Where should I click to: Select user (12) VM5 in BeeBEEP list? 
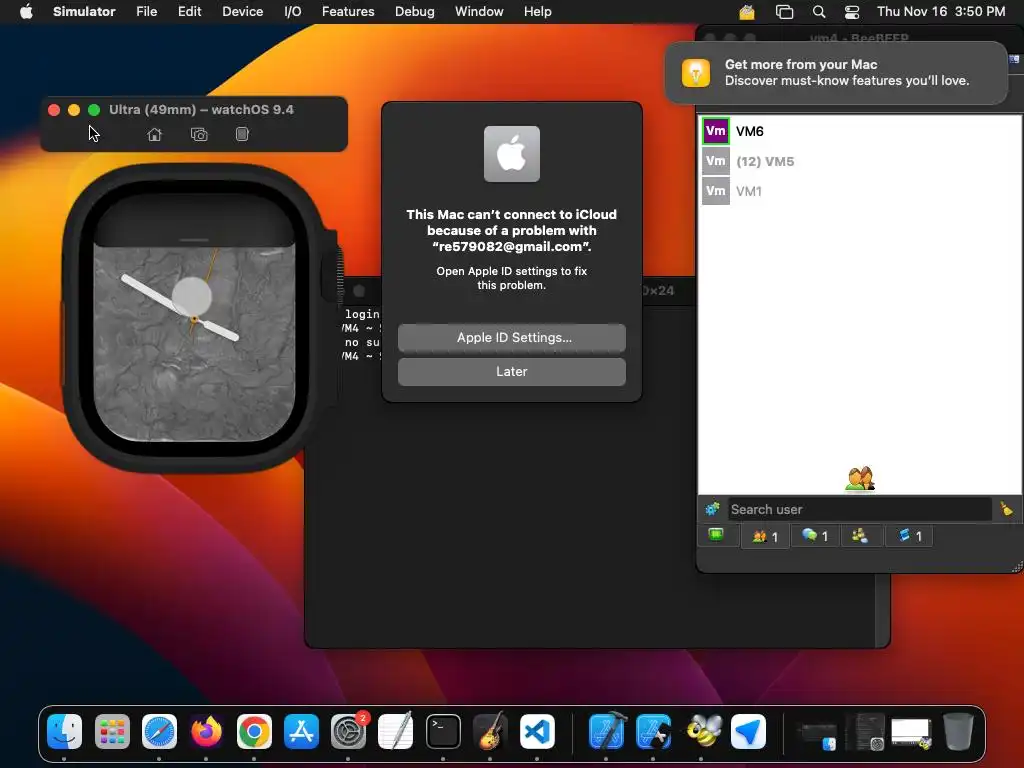click(859, 161)
